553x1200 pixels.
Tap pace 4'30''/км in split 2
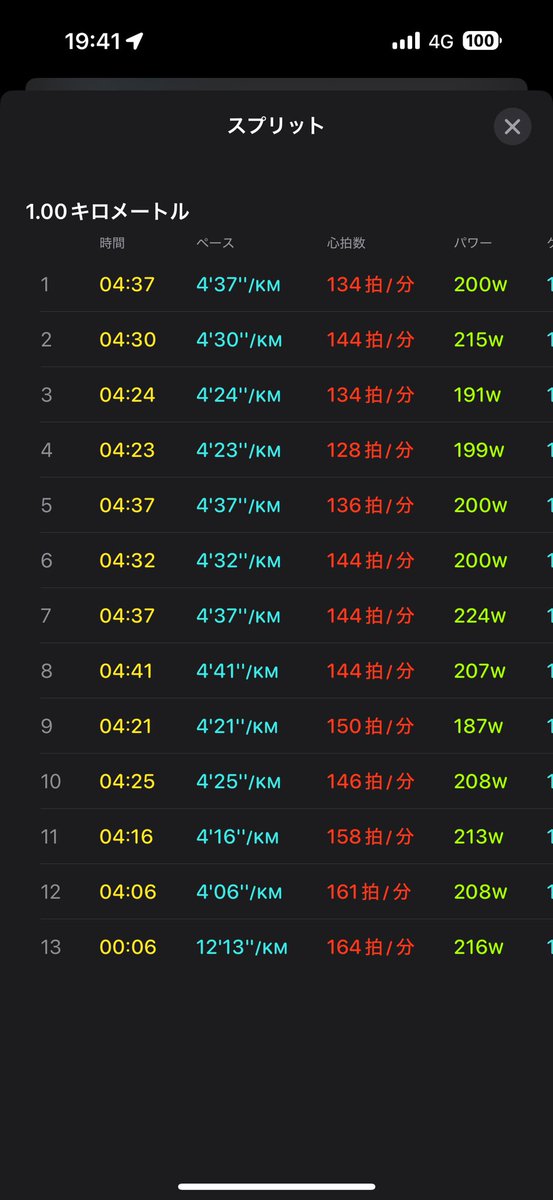pos(239,339)
